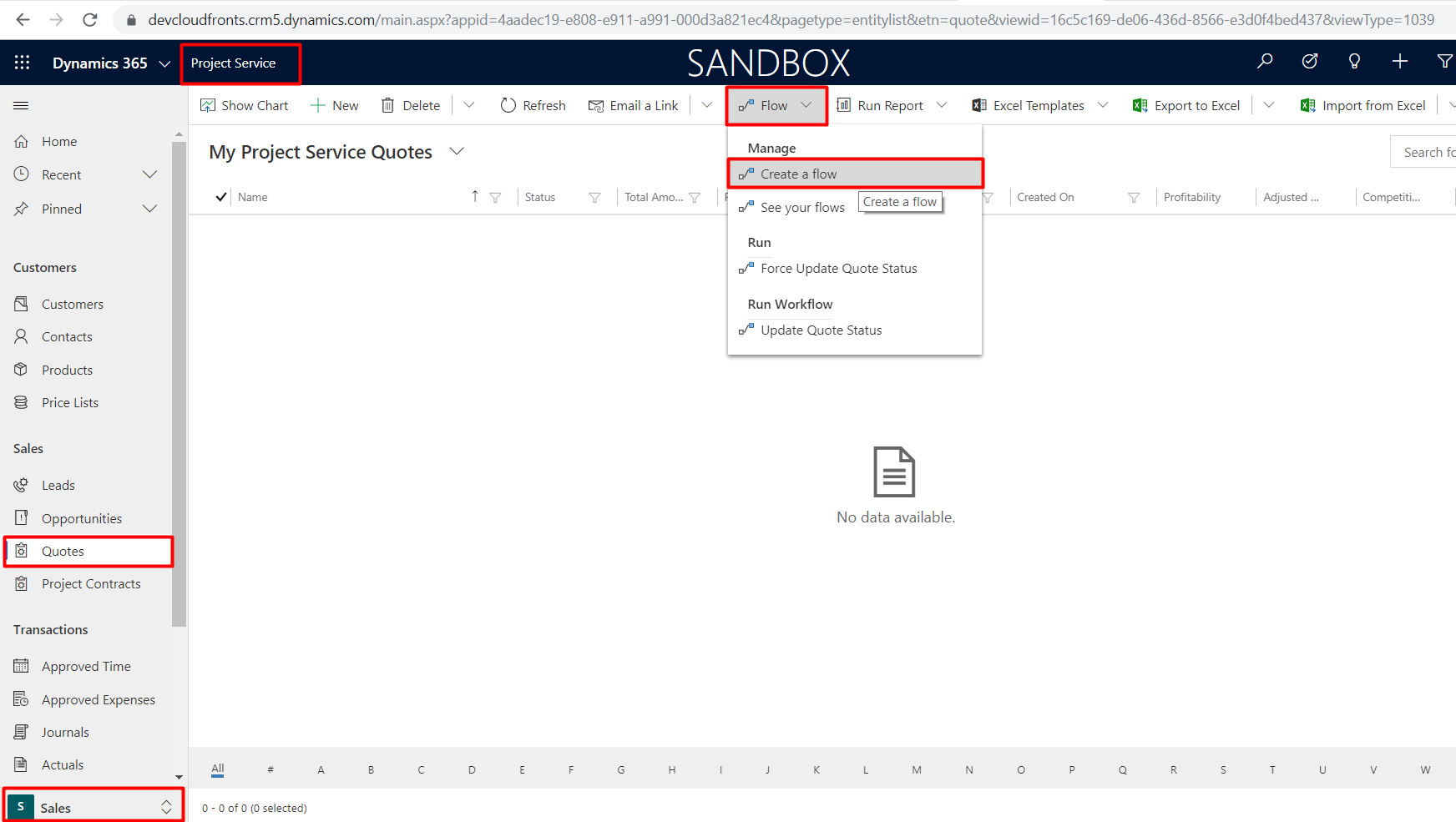Image resolution: width=1456 pixels, height=822 pixels.
Task: Expand the Run Report chevron
Action: 942,105
